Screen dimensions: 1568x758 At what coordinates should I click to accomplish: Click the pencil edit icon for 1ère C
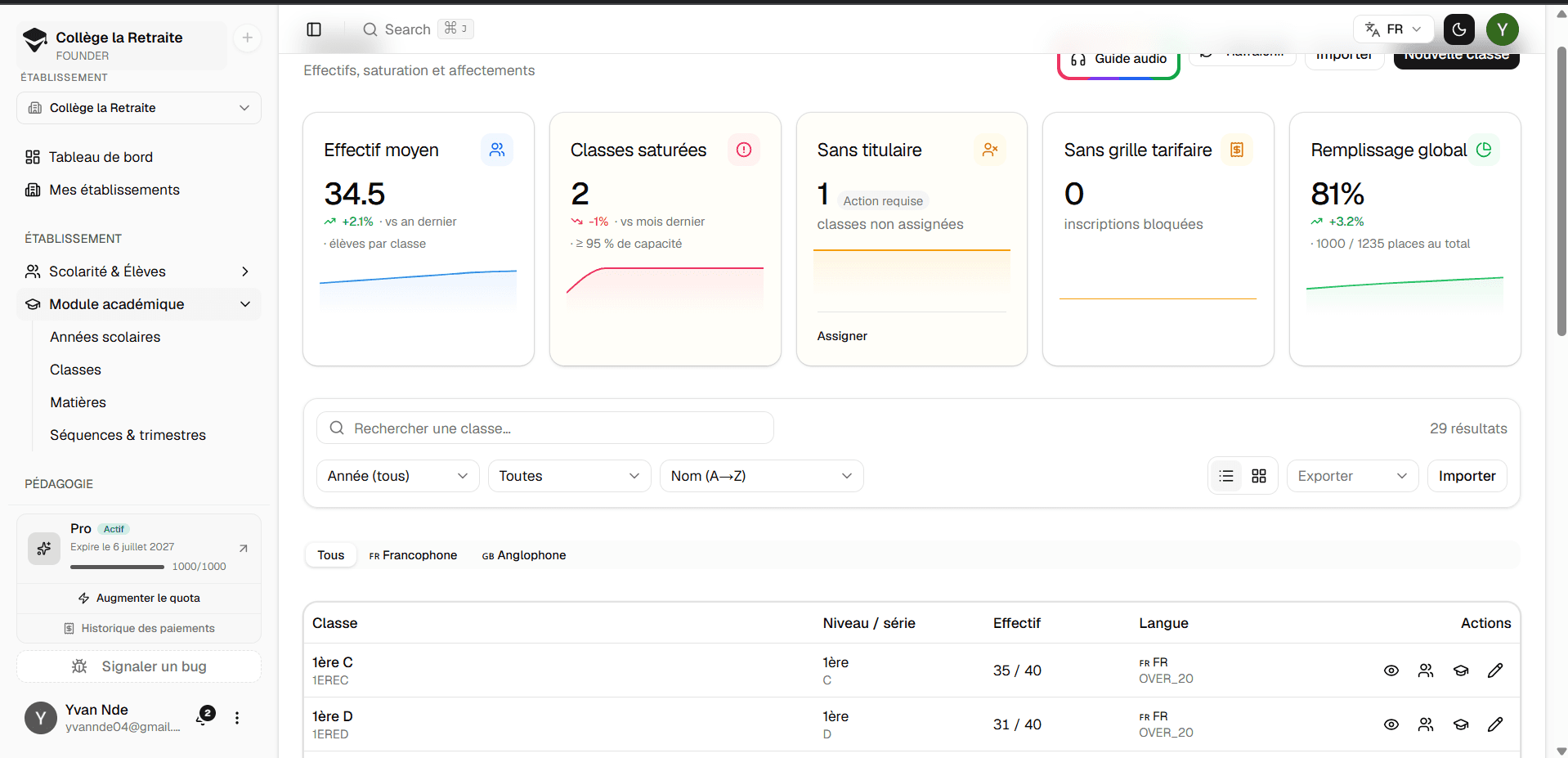coord(1495,671)
